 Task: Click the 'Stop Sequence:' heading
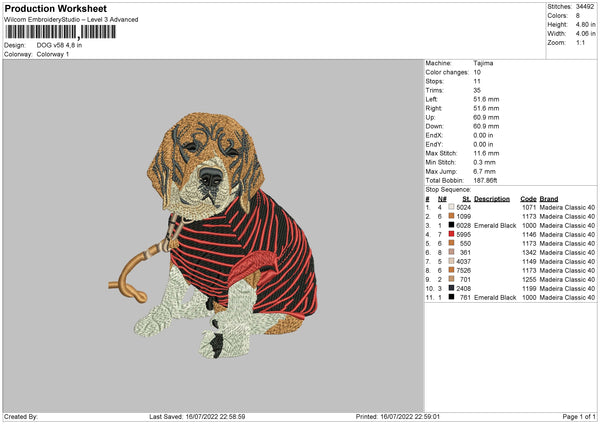tap(448, 189)
